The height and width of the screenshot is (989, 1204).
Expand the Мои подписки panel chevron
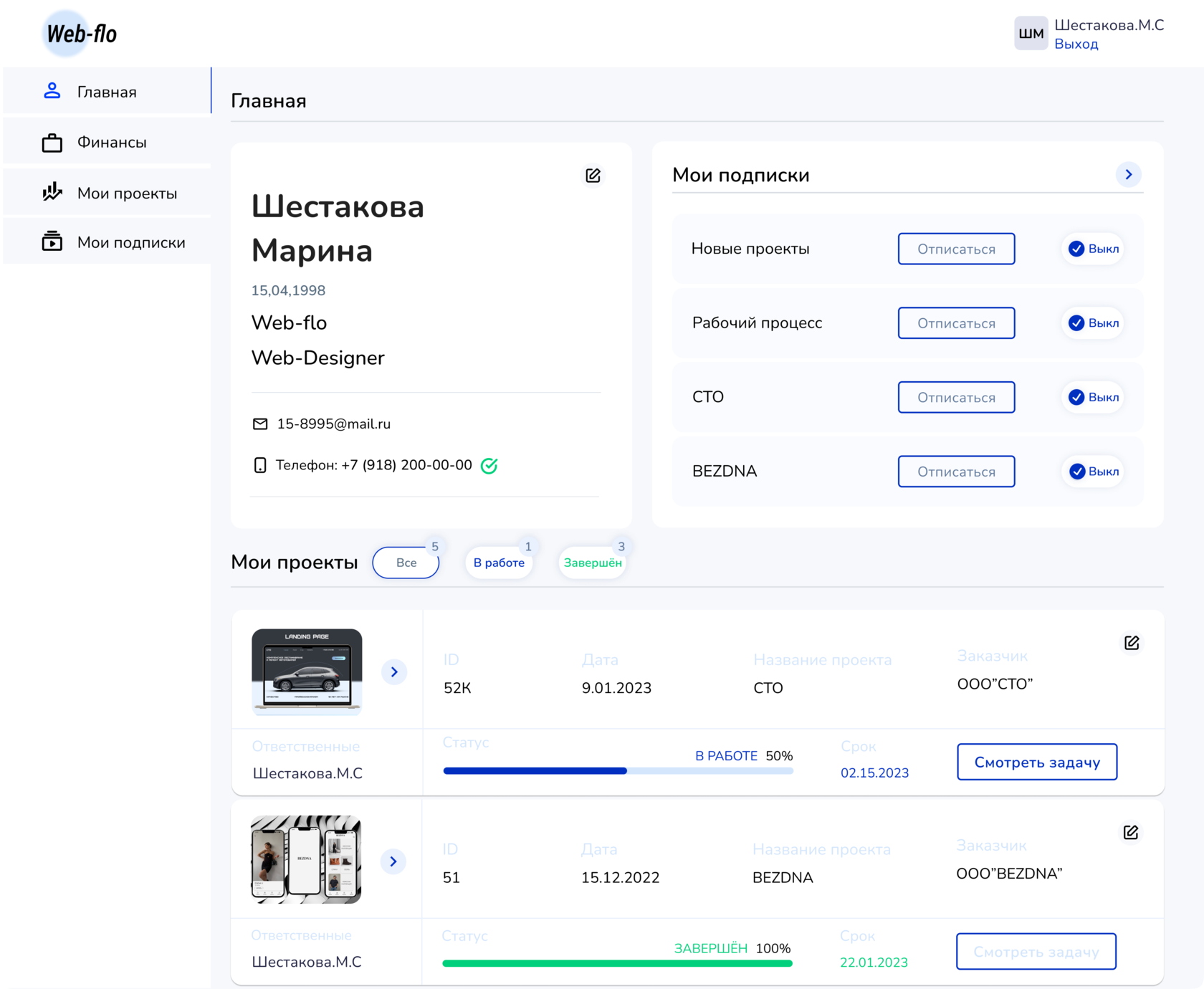pos(1128,174)
